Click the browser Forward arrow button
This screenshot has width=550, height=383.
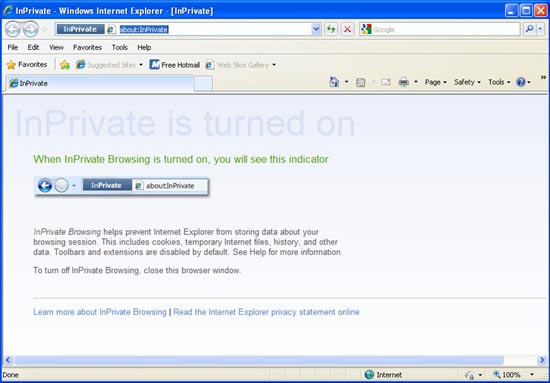coord(31,29)
